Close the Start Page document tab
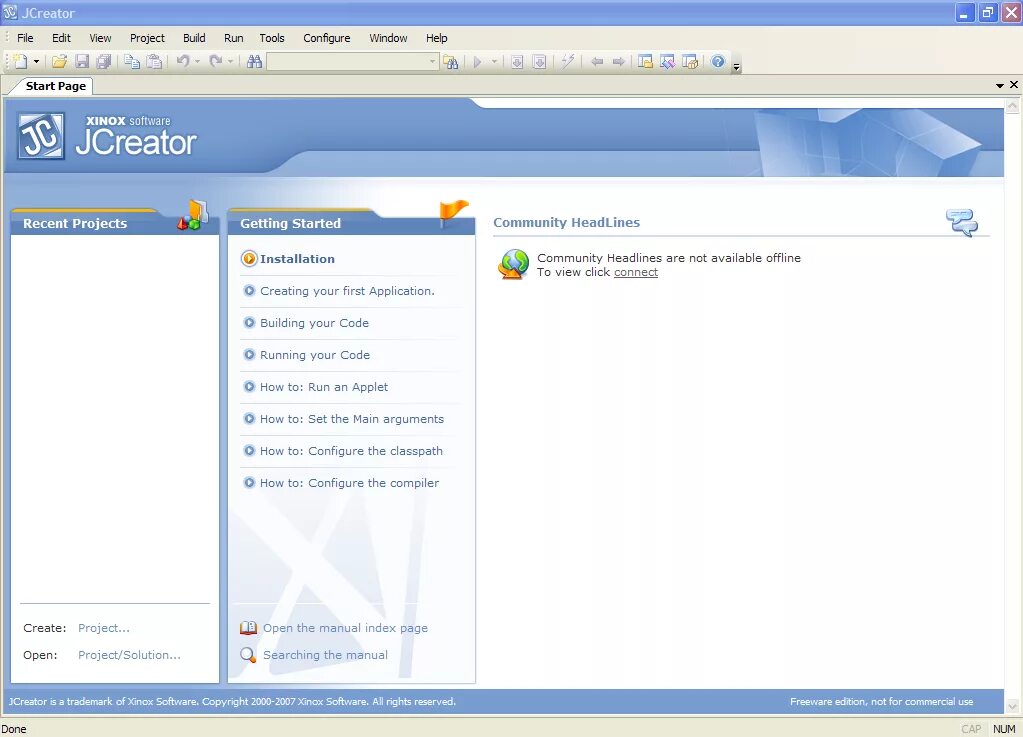This screenshot has height=737, width=1023. point(1014,85)
